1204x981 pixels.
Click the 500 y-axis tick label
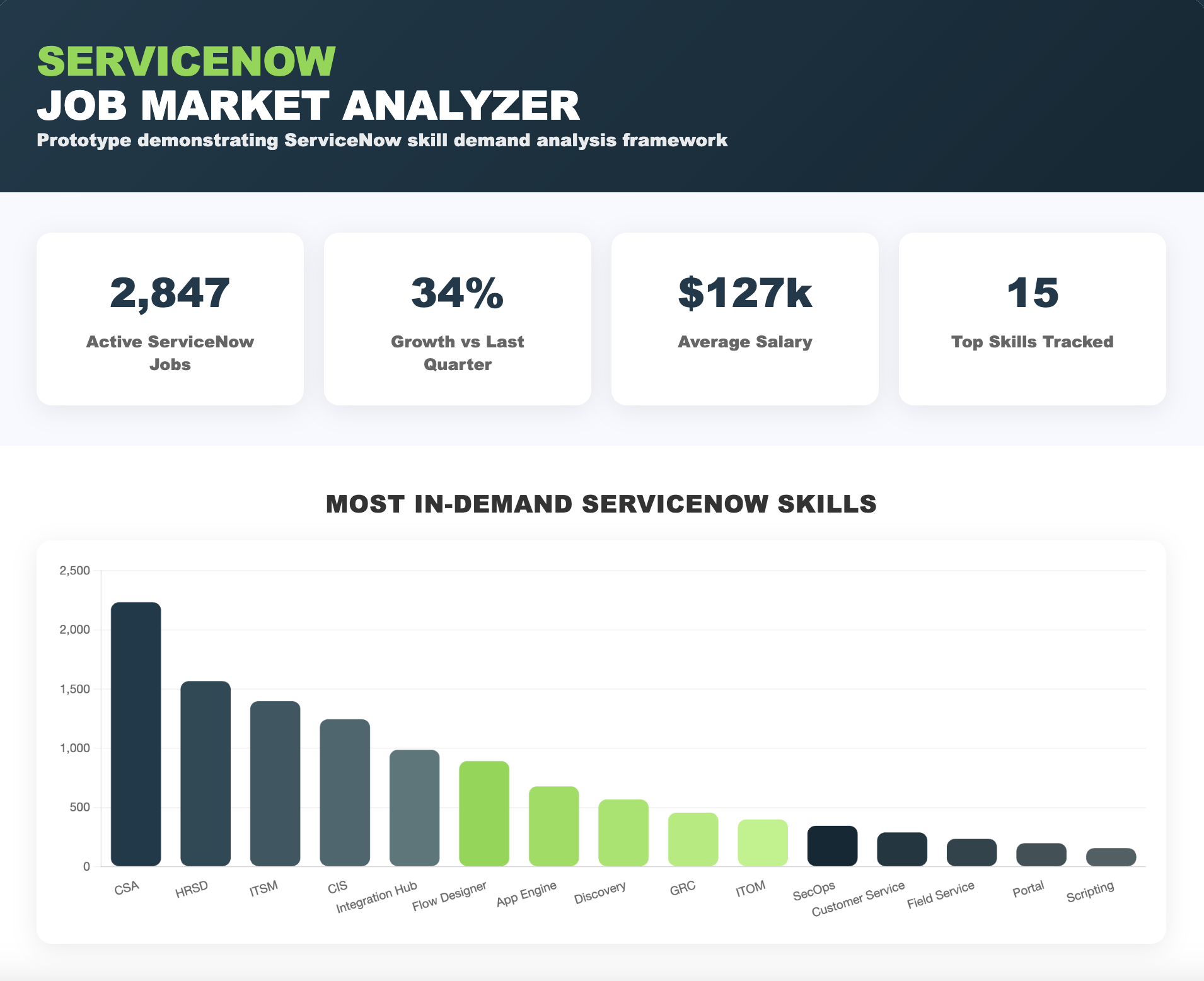(80, 807)
